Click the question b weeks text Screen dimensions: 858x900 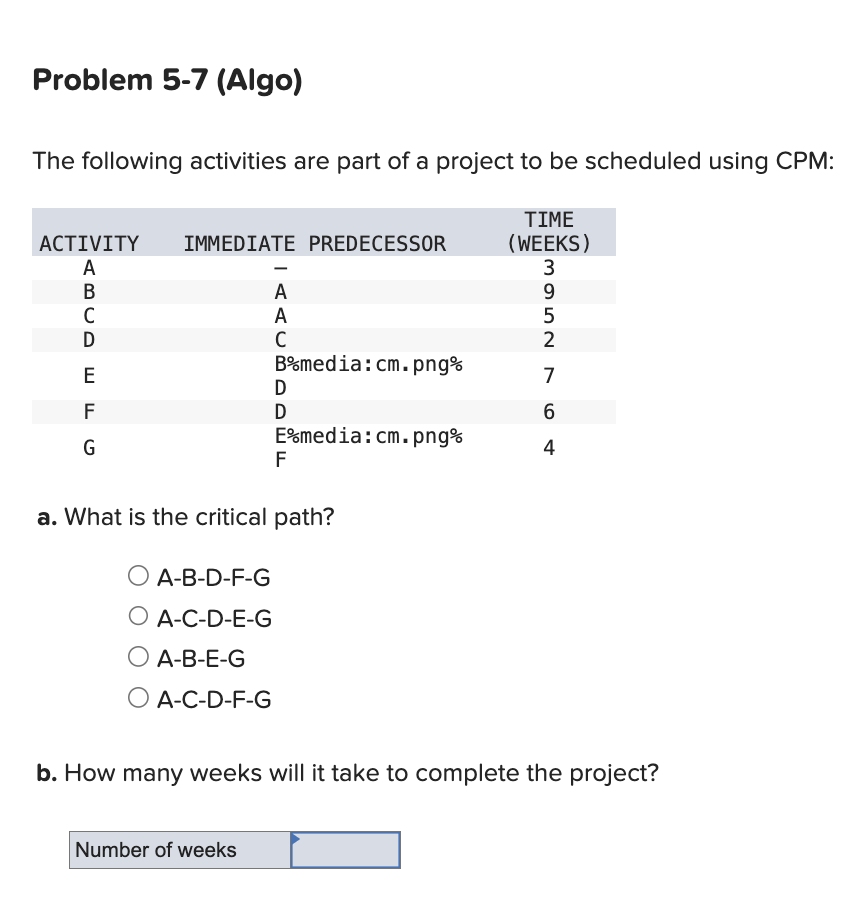tap(347, 772)
